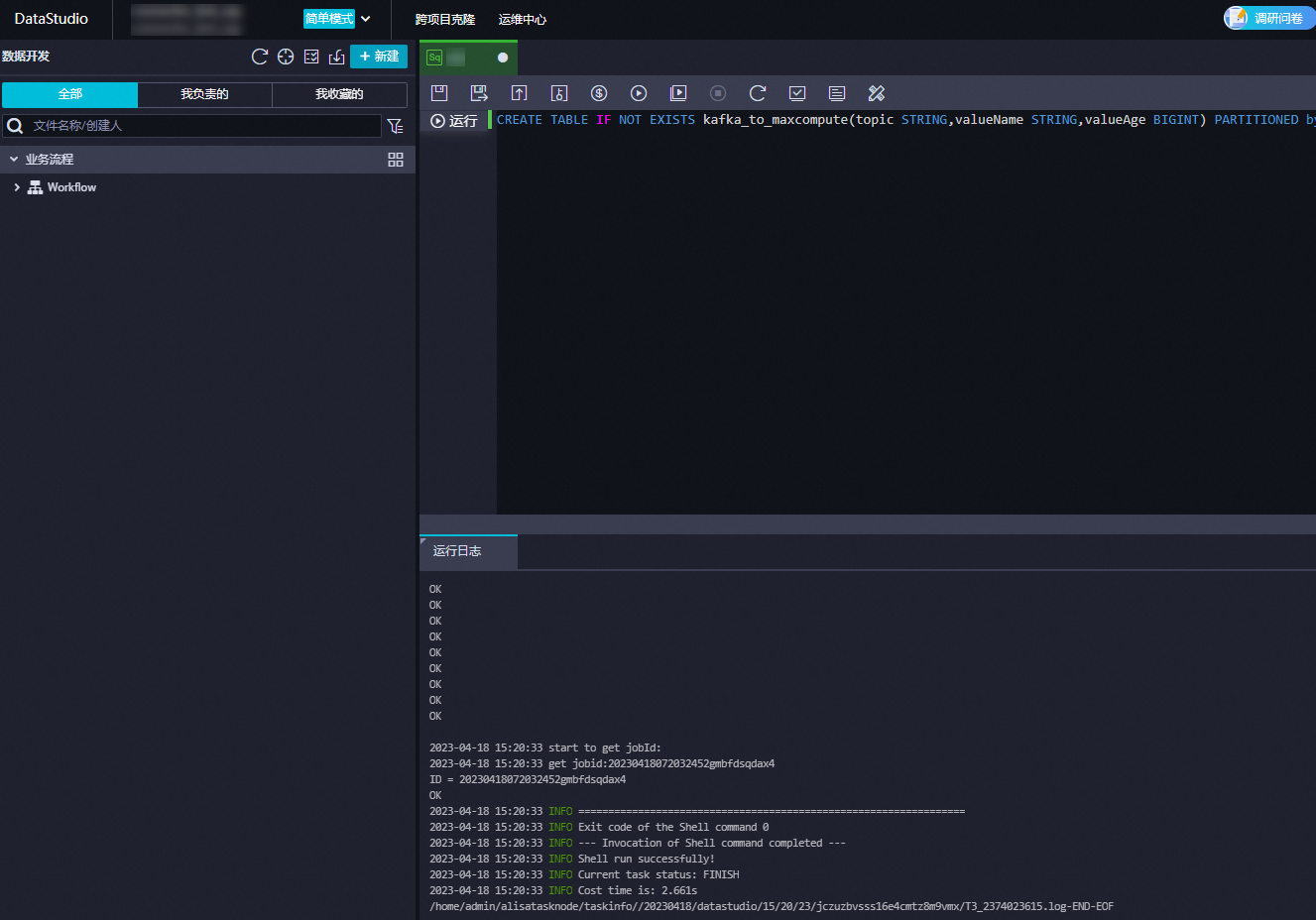This screenshot has height=920, width=1316.
Task: Switch to the 我负责的 filter
Action: coord(204,94)
